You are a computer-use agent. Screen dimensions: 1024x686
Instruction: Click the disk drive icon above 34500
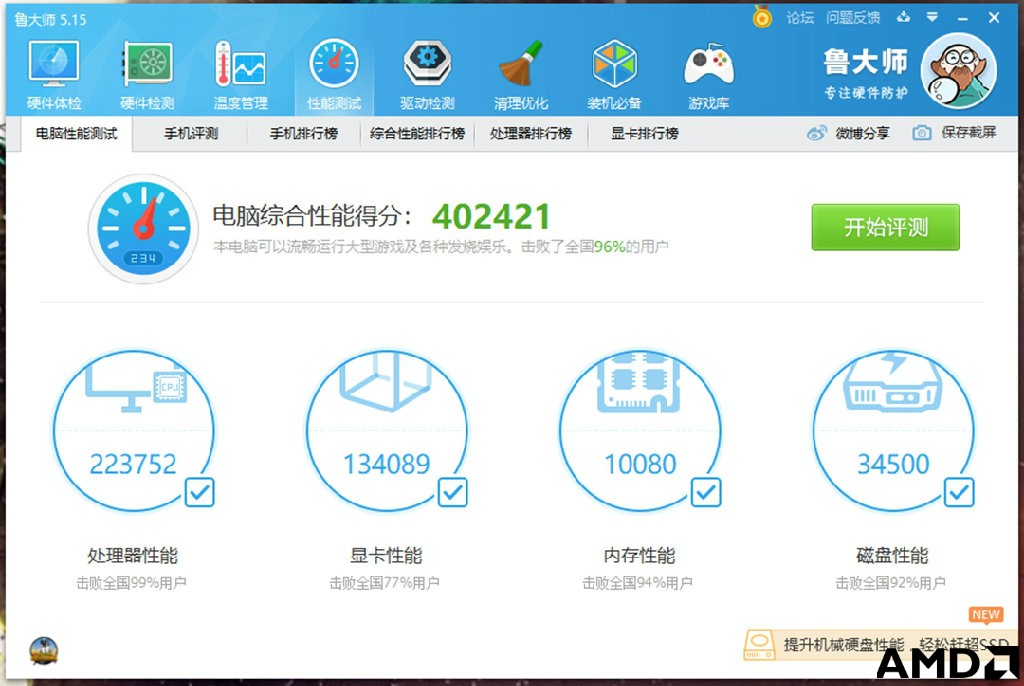click(x=893, y=383)
